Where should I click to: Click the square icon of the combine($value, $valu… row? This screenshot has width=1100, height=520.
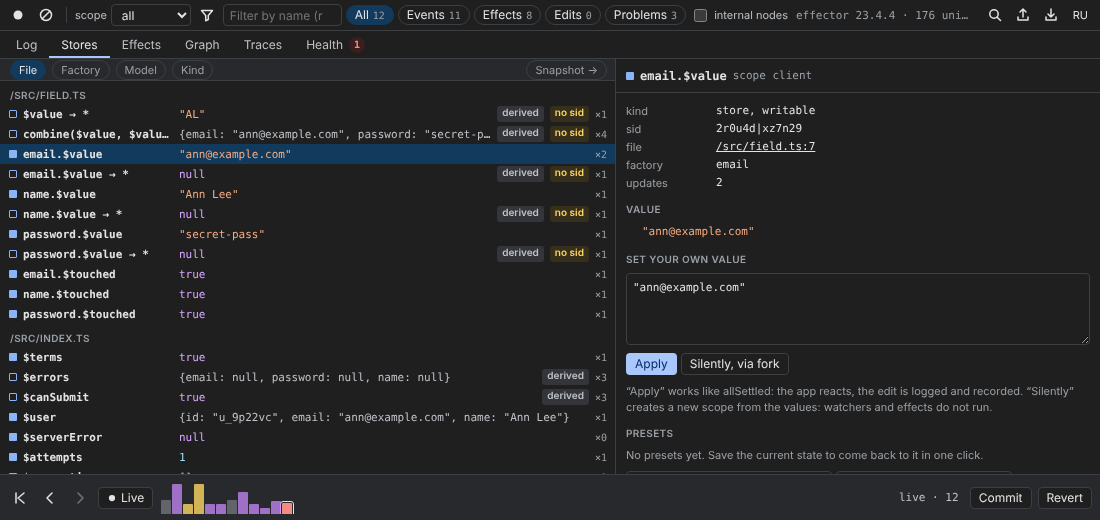click(13, 134)
